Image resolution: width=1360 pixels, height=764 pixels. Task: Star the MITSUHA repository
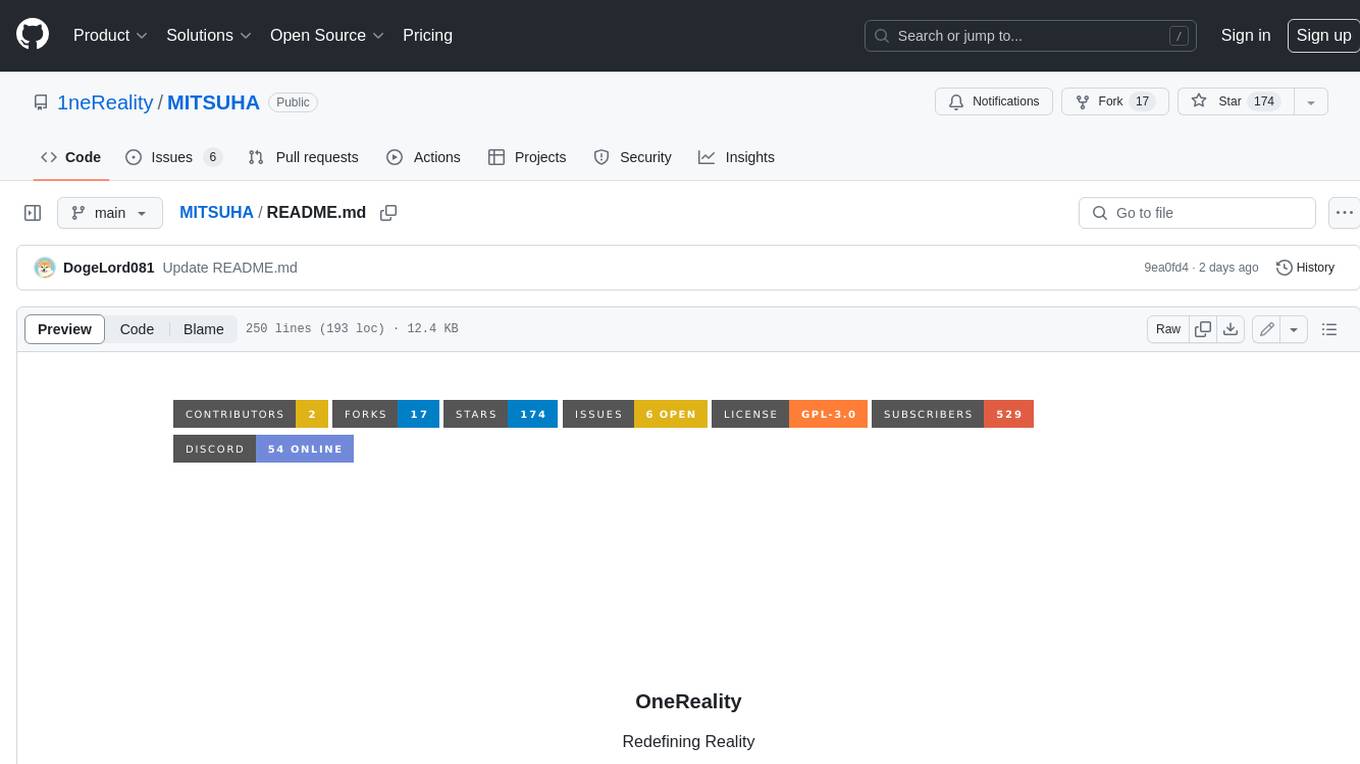tap(1235, 102)
